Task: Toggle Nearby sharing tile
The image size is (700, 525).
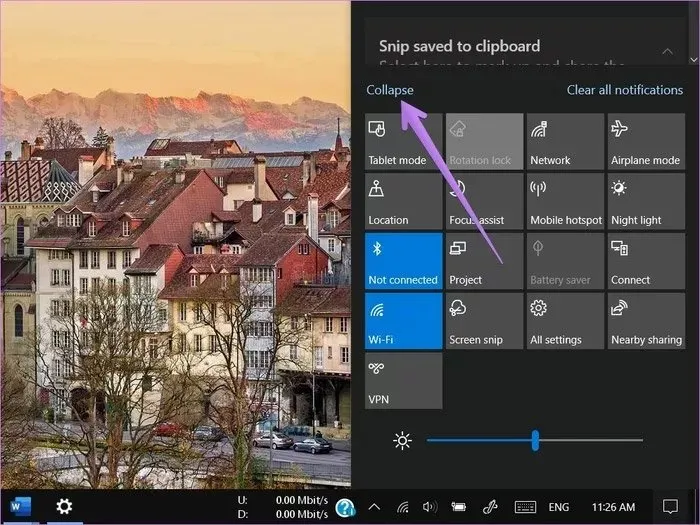Action: coord(646,321)
